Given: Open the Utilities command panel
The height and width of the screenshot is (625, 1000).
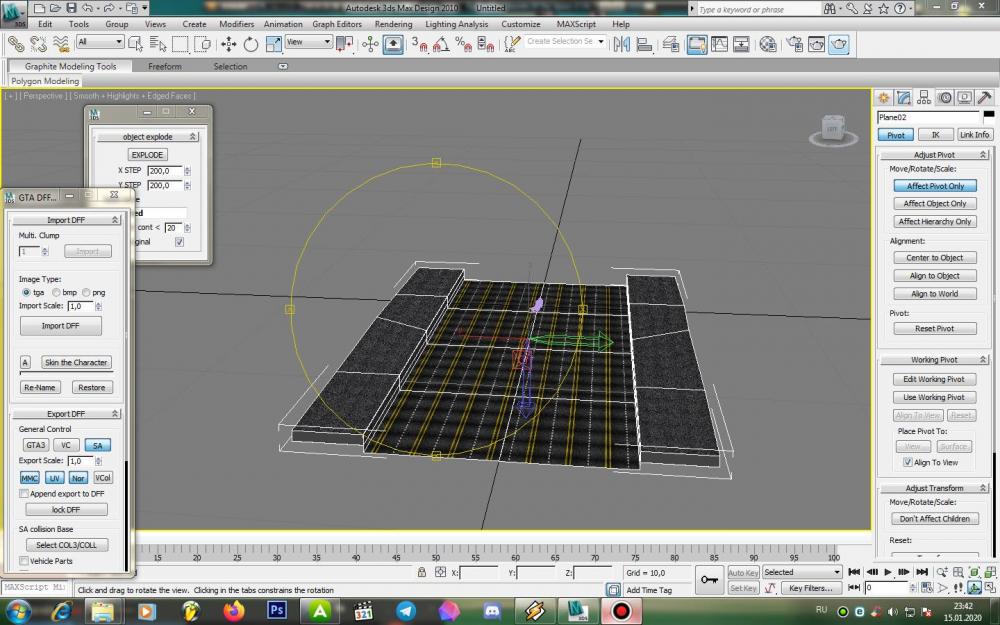Looking at the screenshot, I should [x=984, y=98].
